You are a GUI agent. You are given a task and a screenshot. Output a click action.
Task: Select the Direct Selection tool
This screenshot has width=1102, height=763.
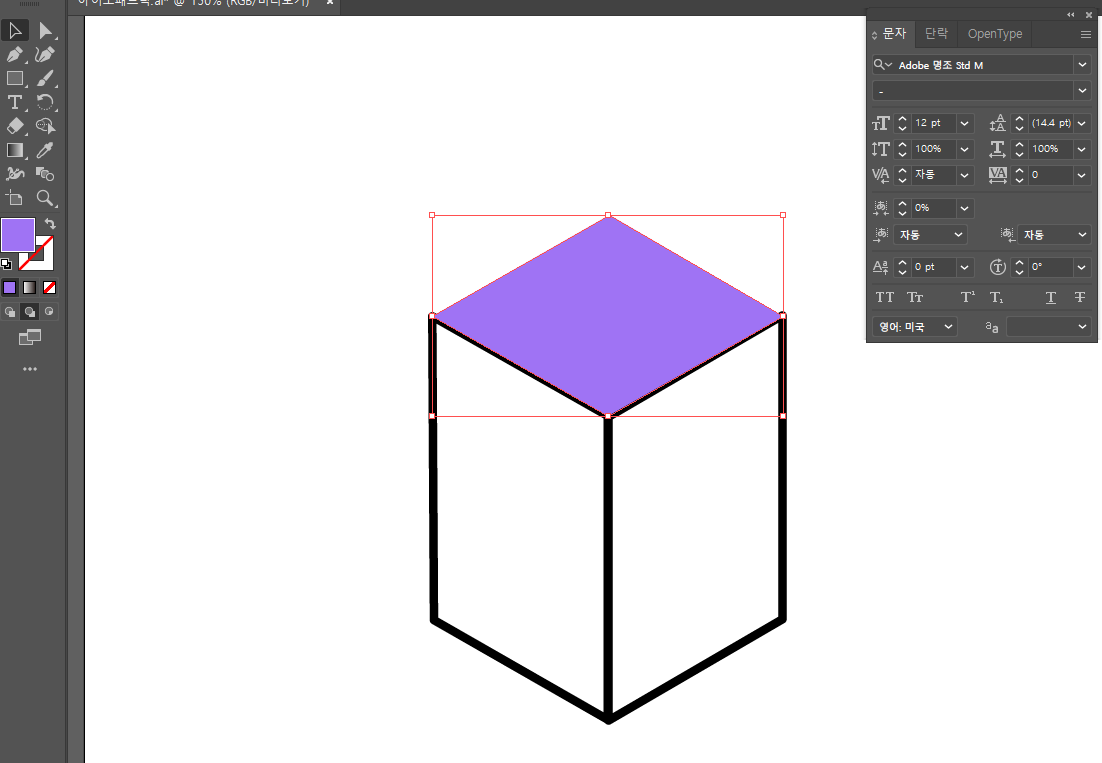point(48,30)
